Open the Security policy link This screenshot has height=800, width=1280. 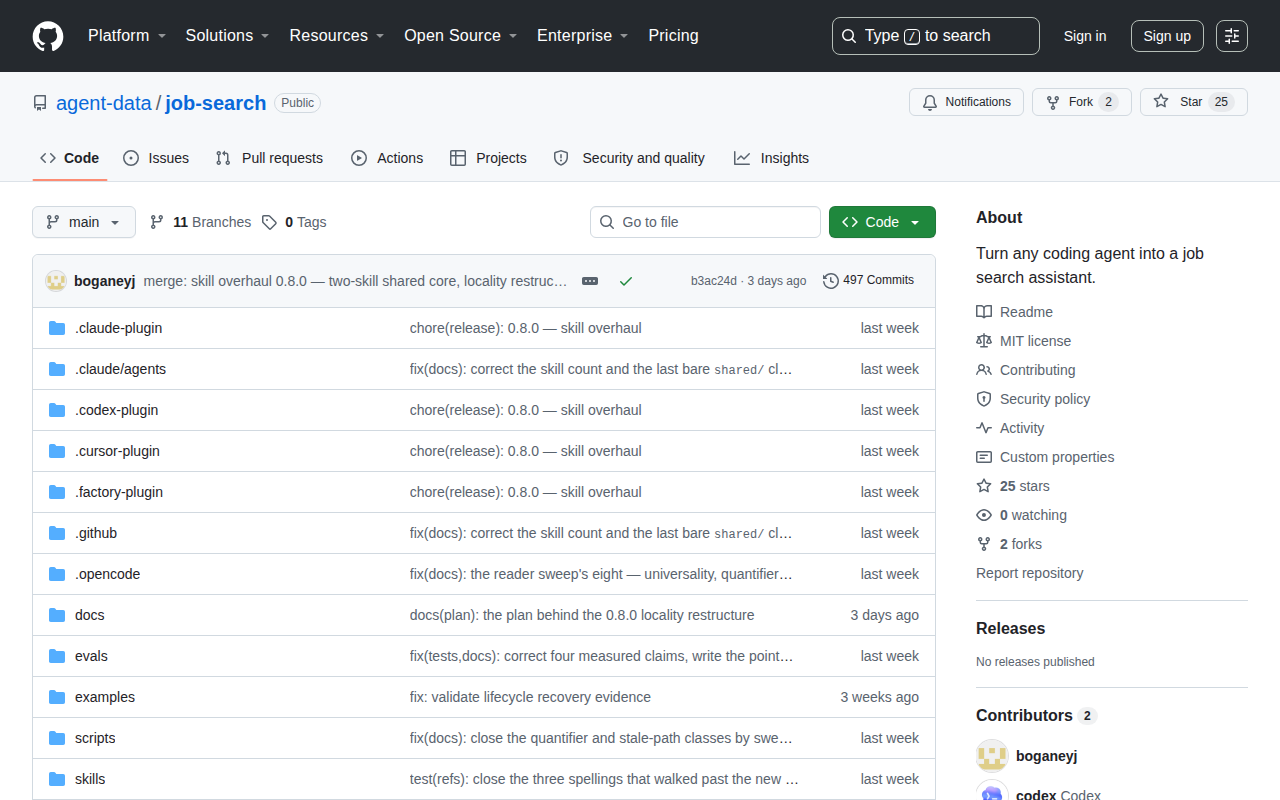1033,399
